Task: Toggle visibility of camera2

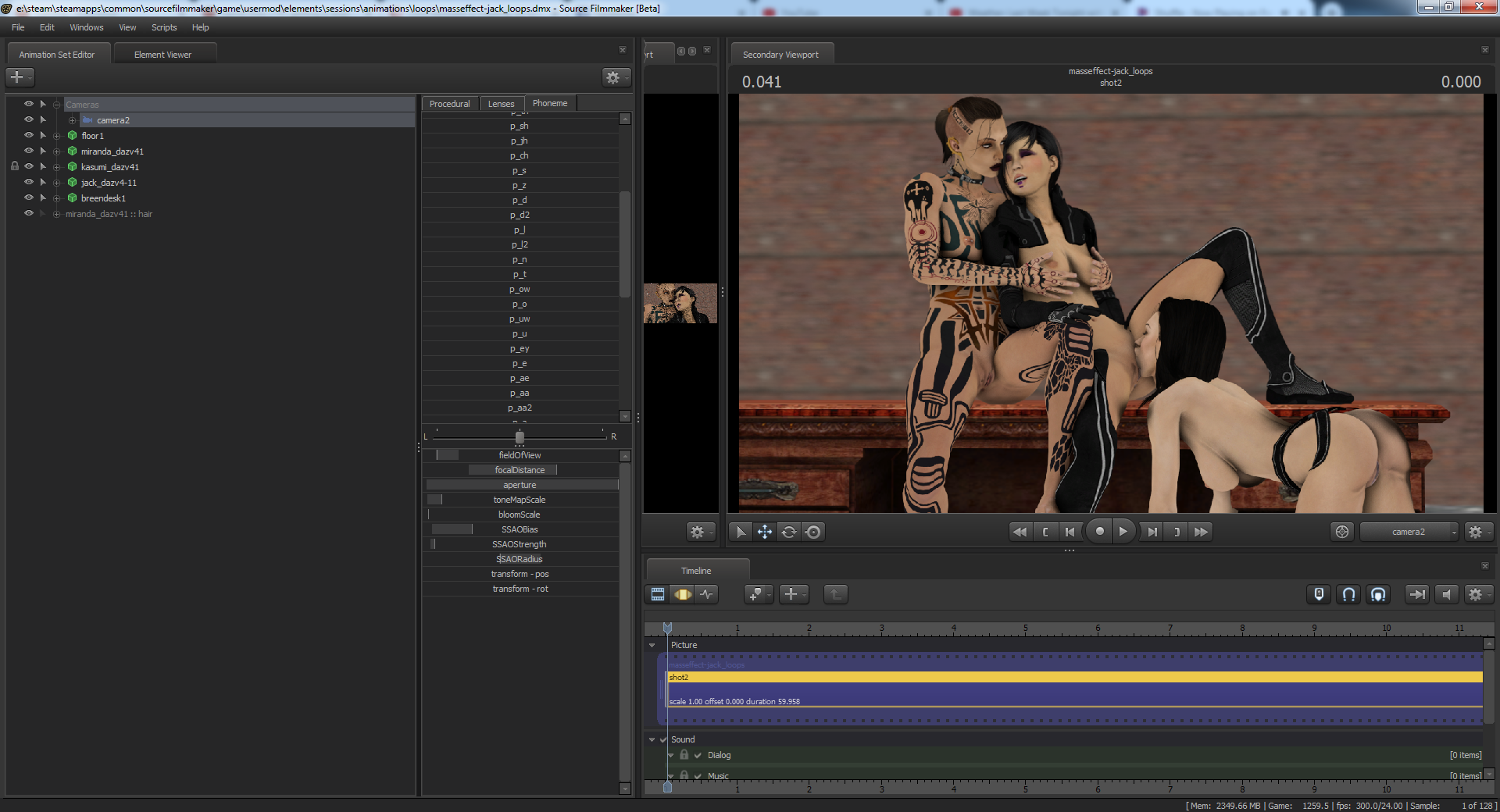Action: [x=29, y=119]
